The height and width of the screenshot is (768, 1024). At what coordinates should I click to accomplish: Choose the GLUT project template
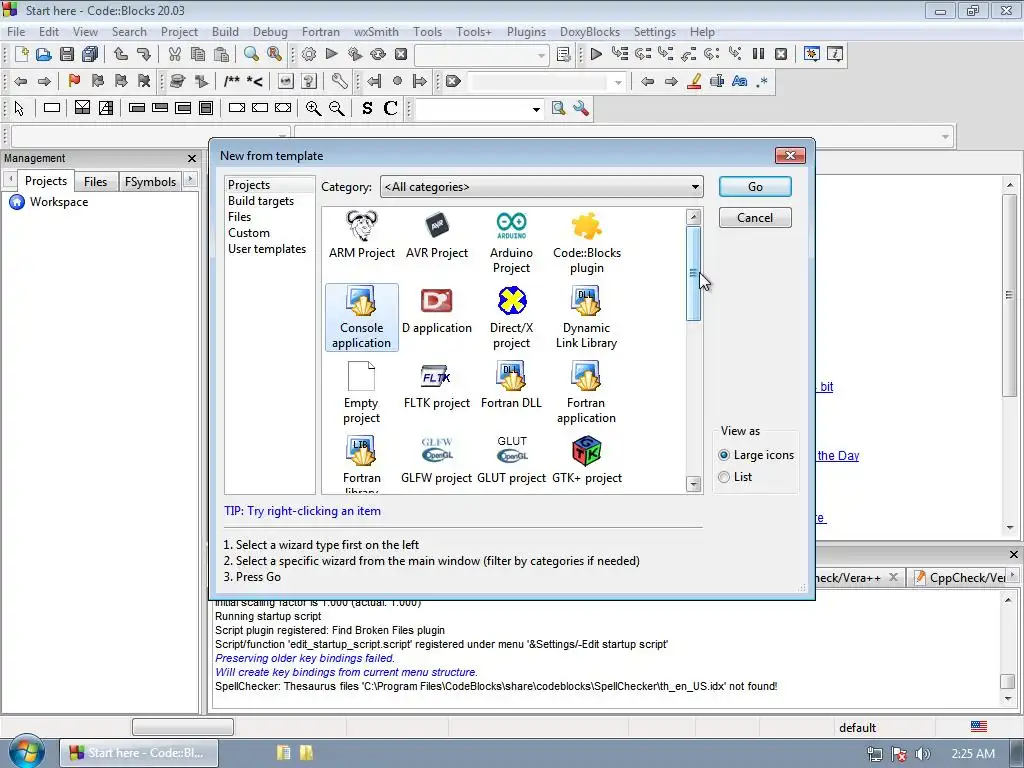[x=511, y=460]
